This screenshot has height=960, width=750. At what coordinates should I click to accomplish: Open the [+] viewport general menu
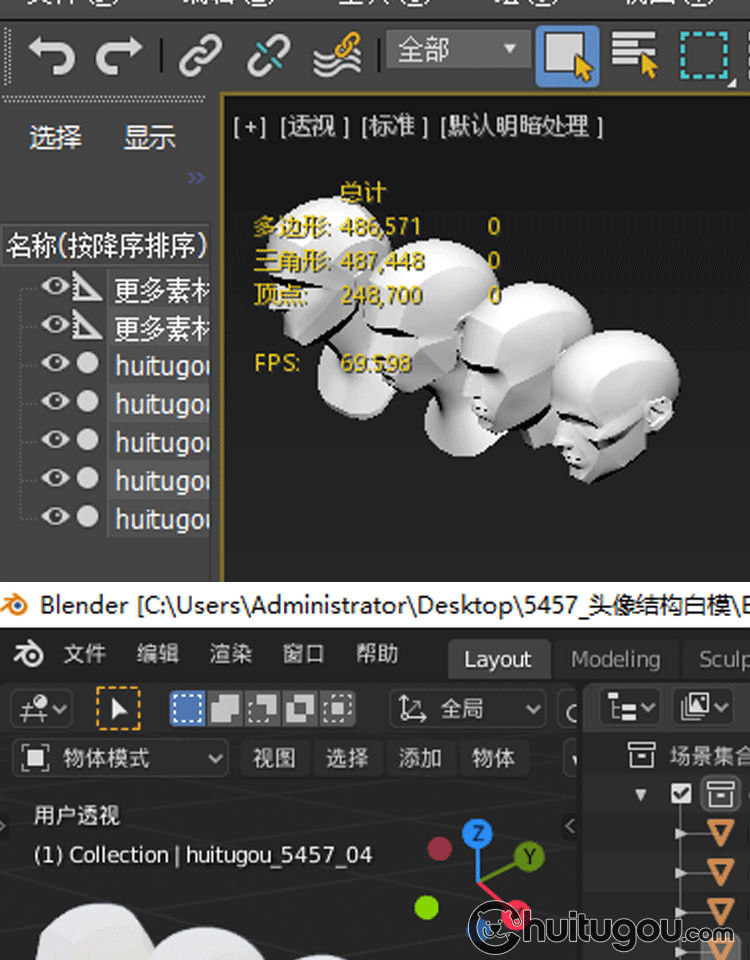pos(250,127)
